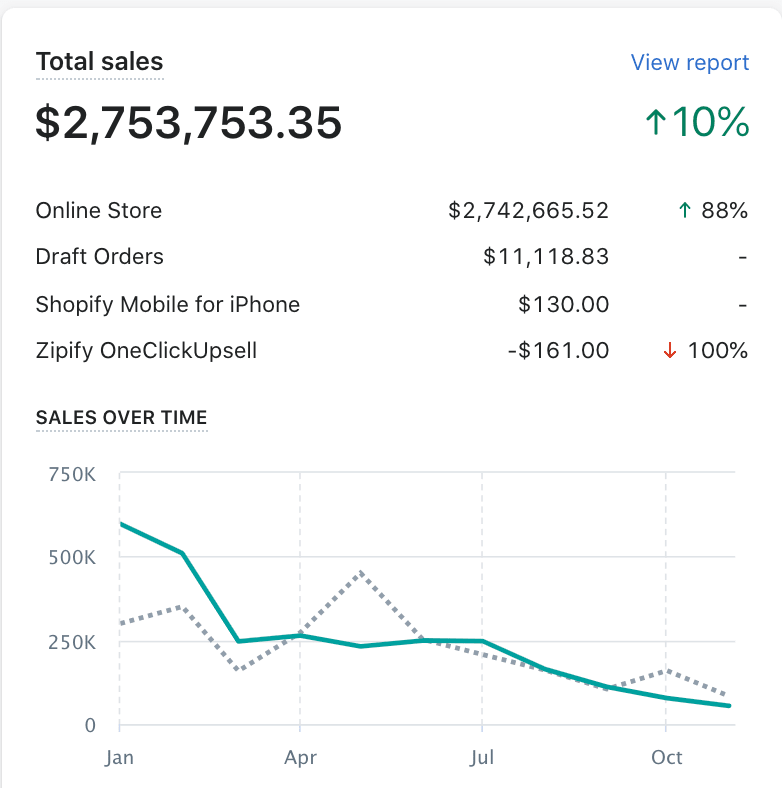Click the green up arrow beside 88%
Viewport: 782px width, 788px height.
684,210
